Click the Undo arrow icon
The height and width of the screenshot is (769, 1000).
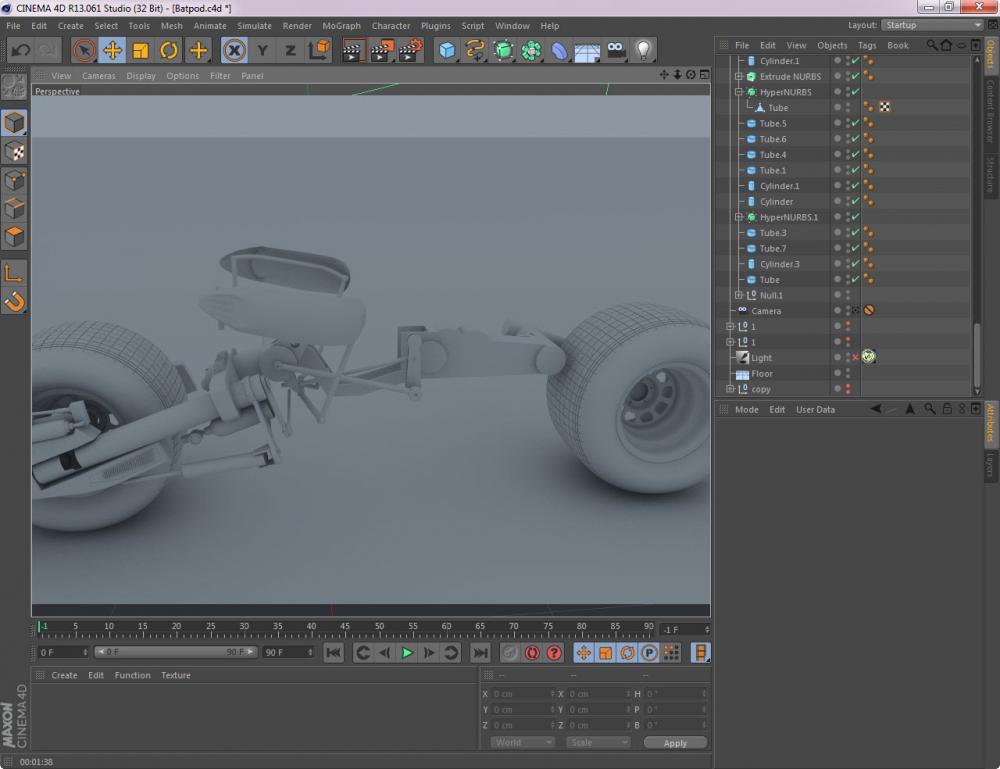(x=21, y=50)
